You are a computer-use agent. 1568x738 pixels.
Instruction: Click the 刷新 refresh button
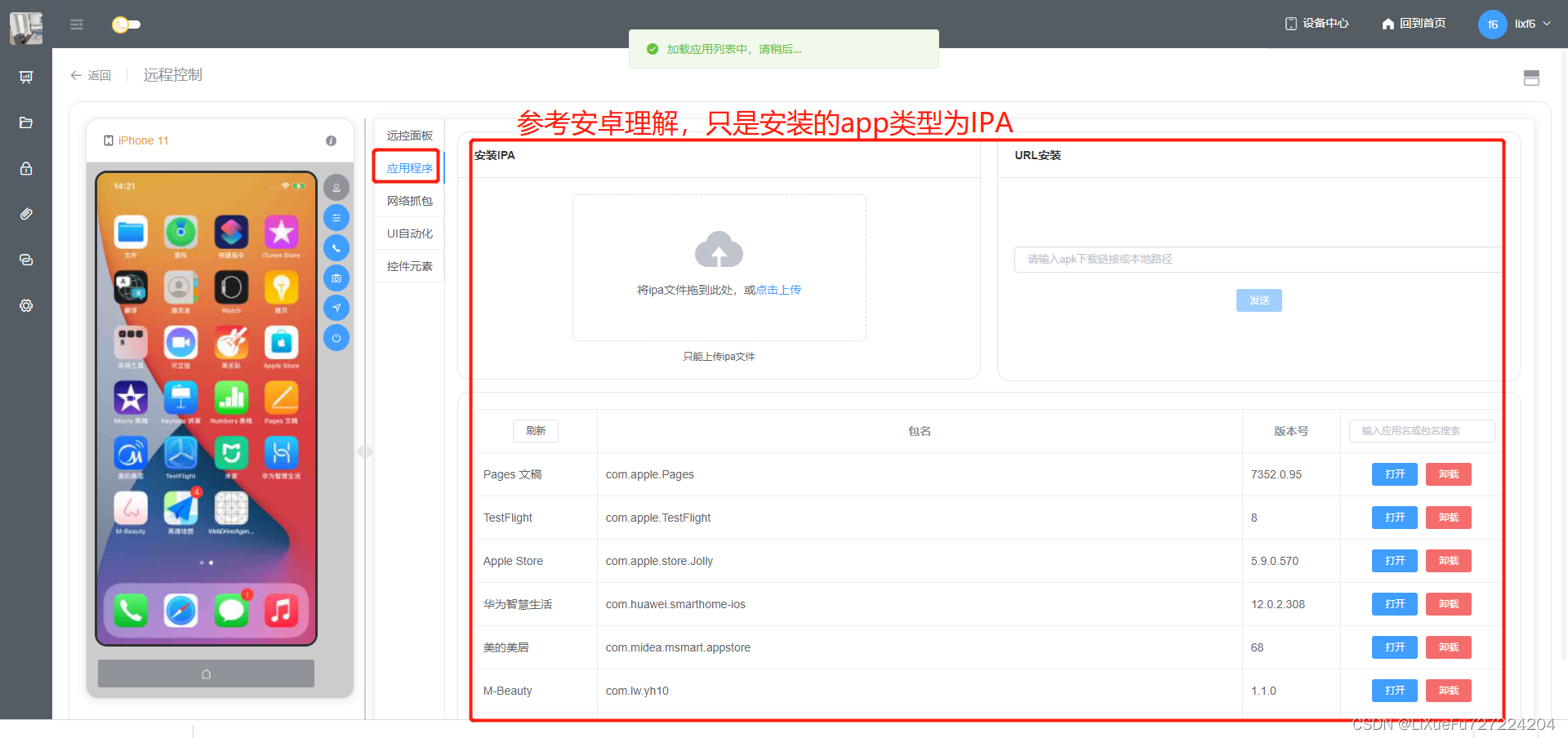536,431
